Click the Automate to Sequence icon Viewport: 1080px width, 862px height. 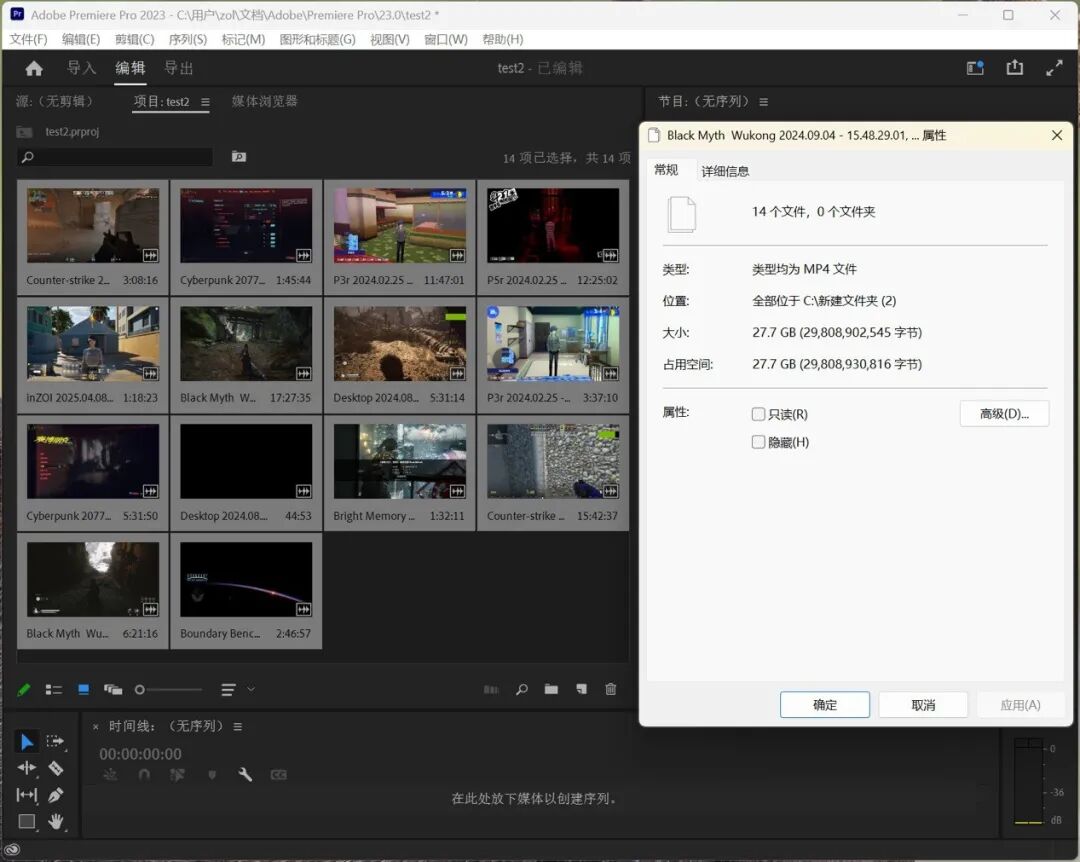[491, 689]
